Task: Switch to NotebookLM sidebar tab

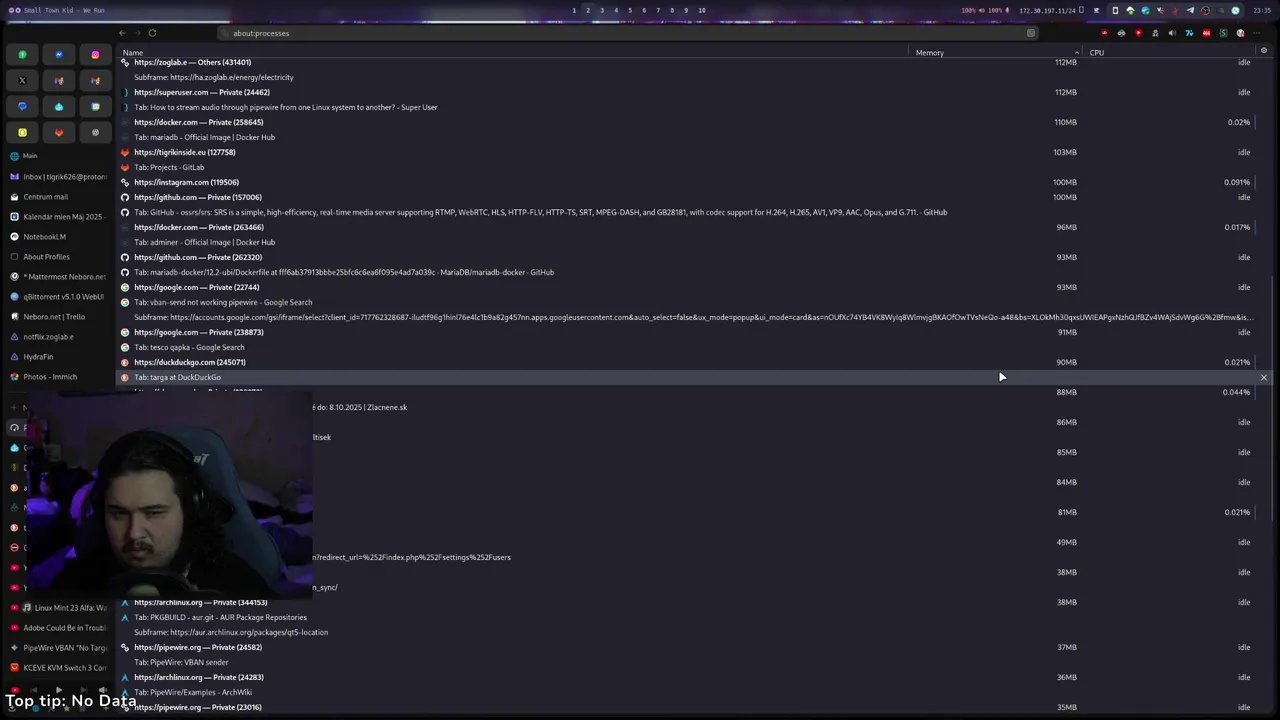Action: tap(58, 236)
